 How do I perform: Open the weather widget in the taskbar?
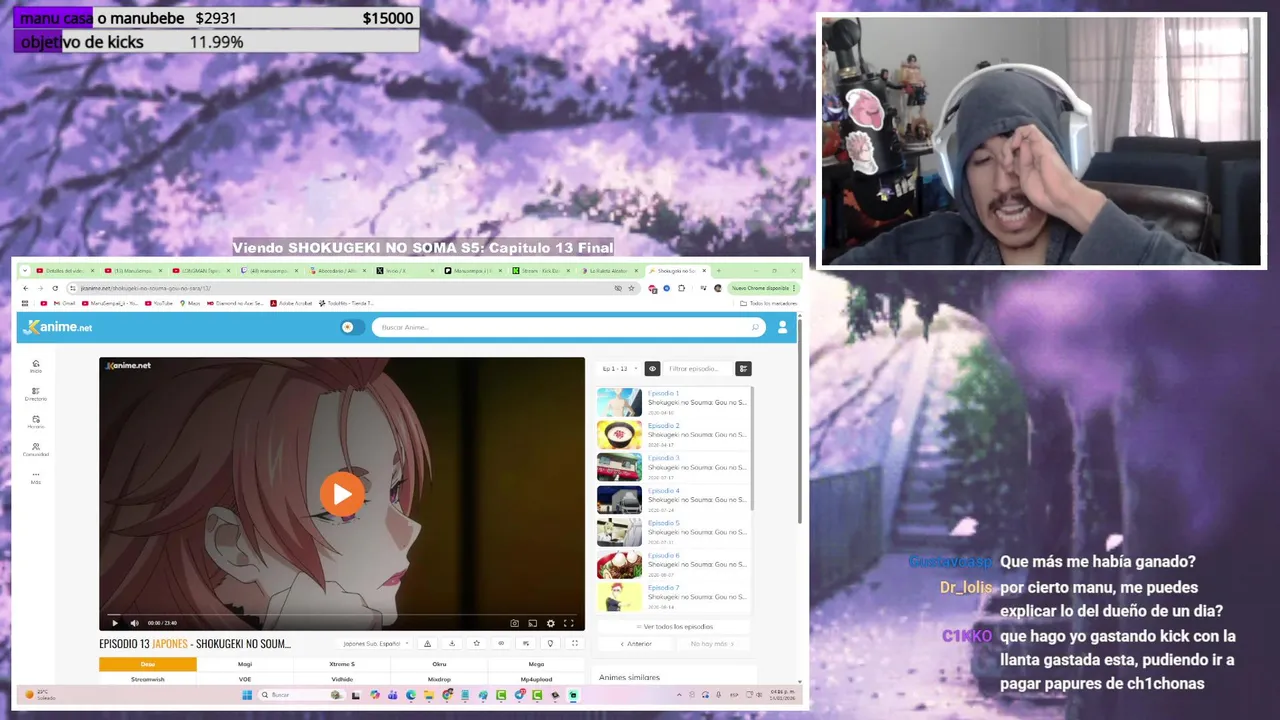[42, 694]
